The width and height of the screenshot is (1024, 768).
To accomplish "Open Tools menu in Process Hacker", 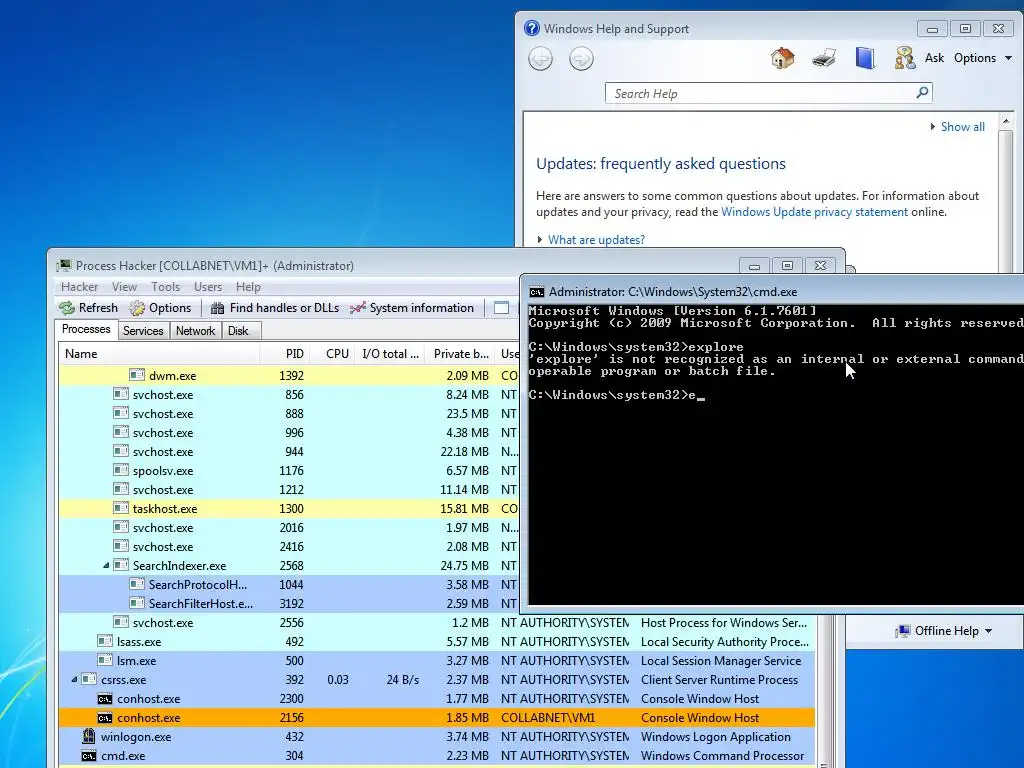I will [165, 287].
